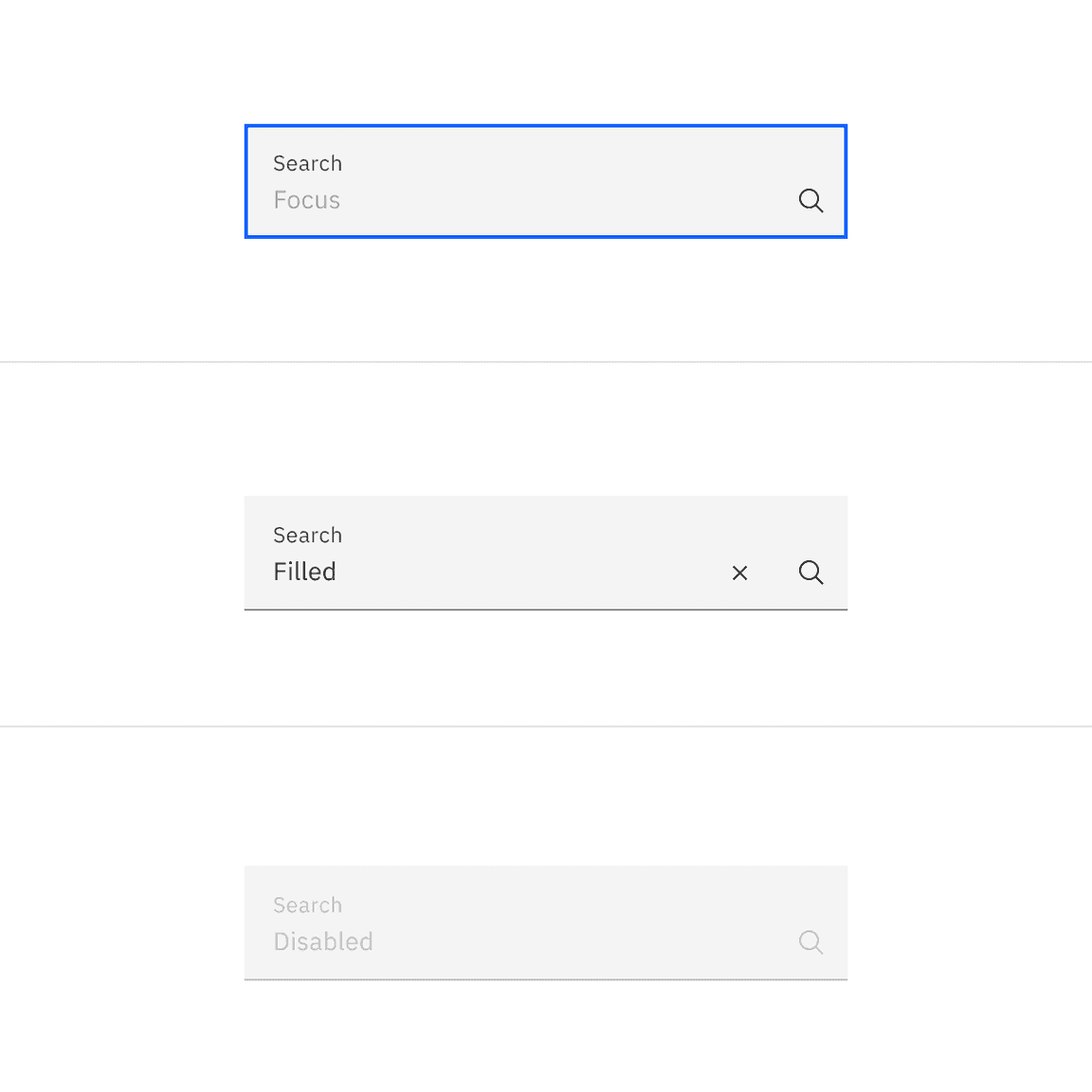Viewport: 1092px width, 1092px height.
Task: Click the Disabled placeholder text
Action: [x=322, y=941]
